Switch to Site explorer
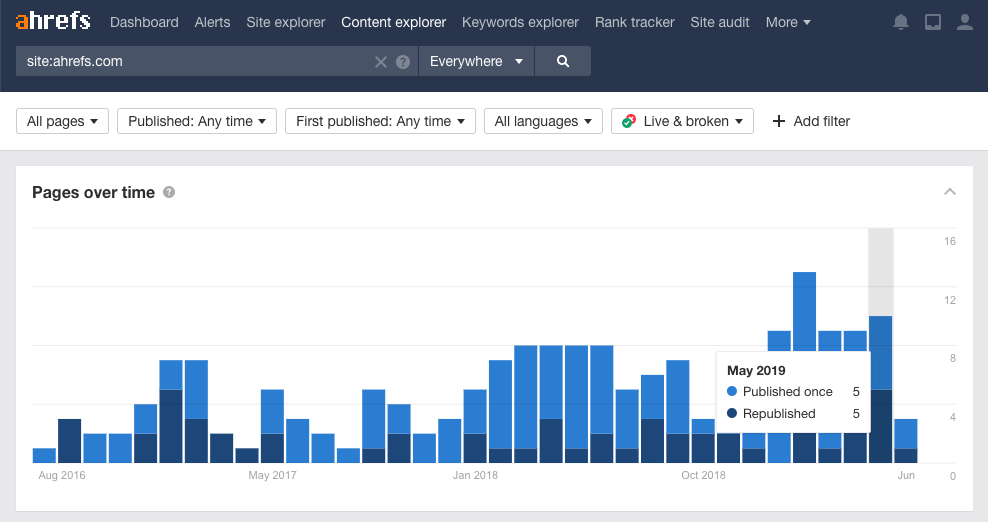Screen dimensions: 988x522 click(x=285, y=23)
